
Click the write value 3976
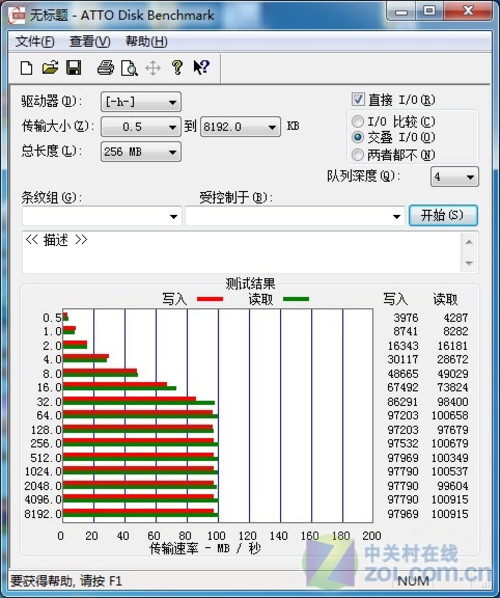tap(406, 317)
